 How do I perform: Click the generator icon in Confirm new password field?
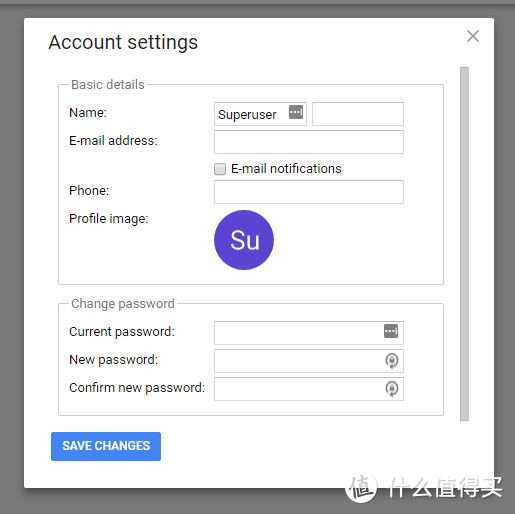click(392, 389)
